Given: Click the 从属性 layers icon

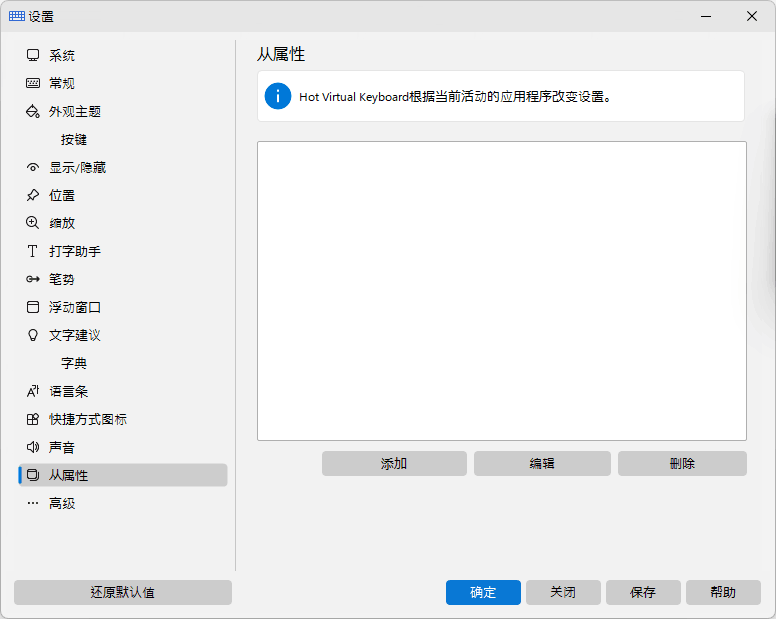Looking at the screenshot, I should 33,475.
